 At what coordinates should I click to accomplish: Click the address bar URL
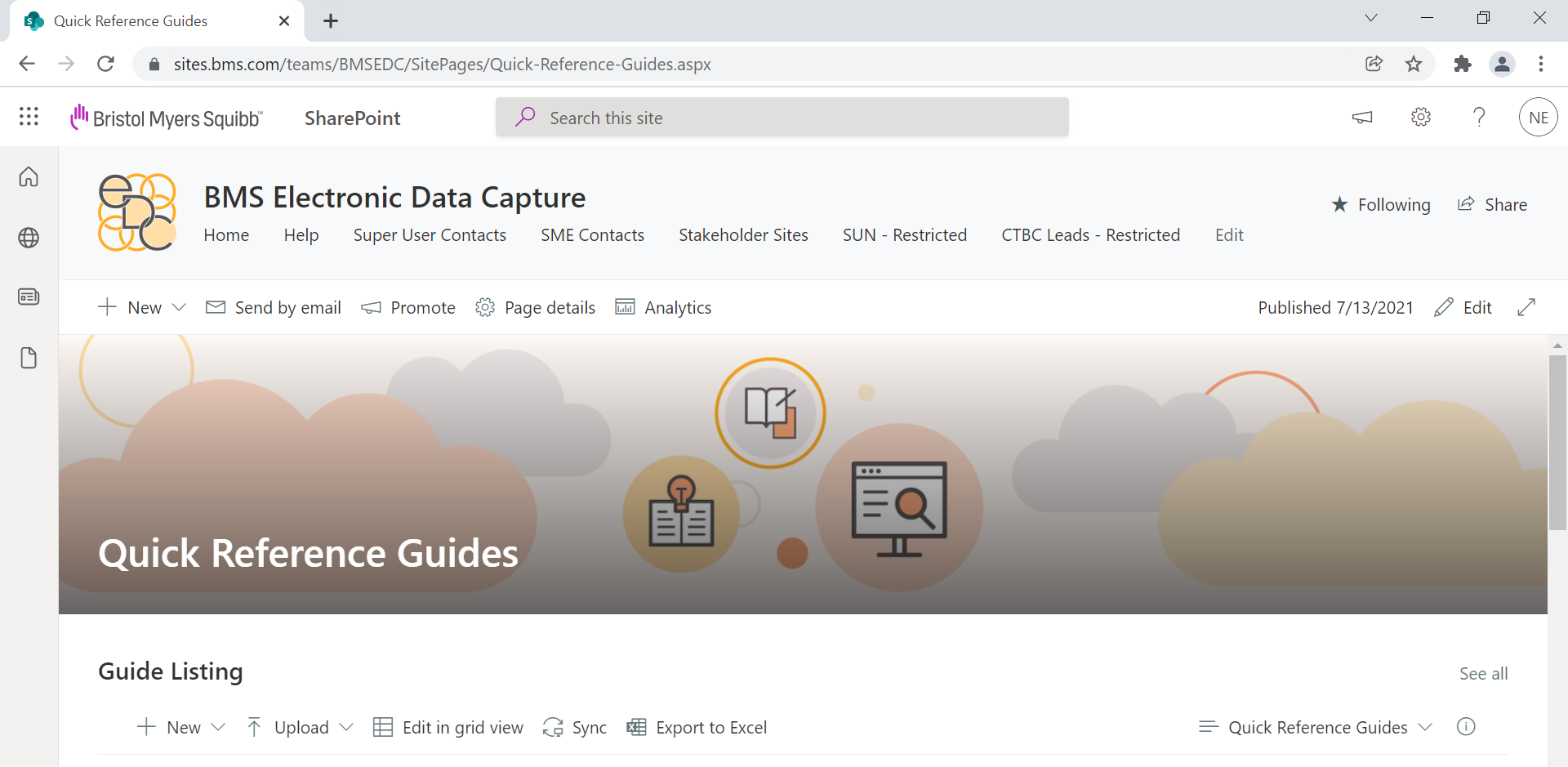tap(443, 64)
